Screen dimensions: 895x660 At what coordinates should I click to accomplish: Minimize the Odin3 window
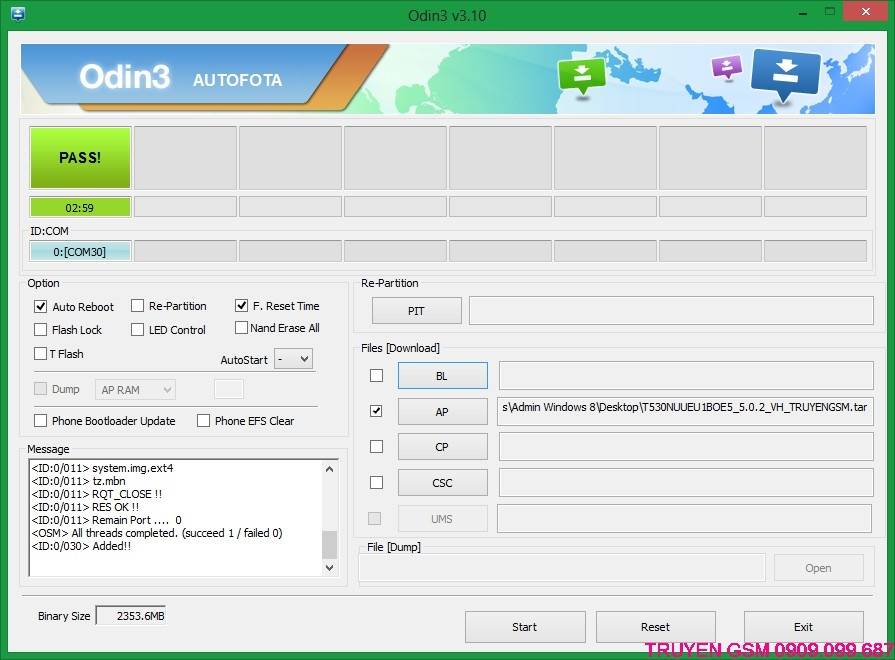pyautogui.click(x=803, y=13)
